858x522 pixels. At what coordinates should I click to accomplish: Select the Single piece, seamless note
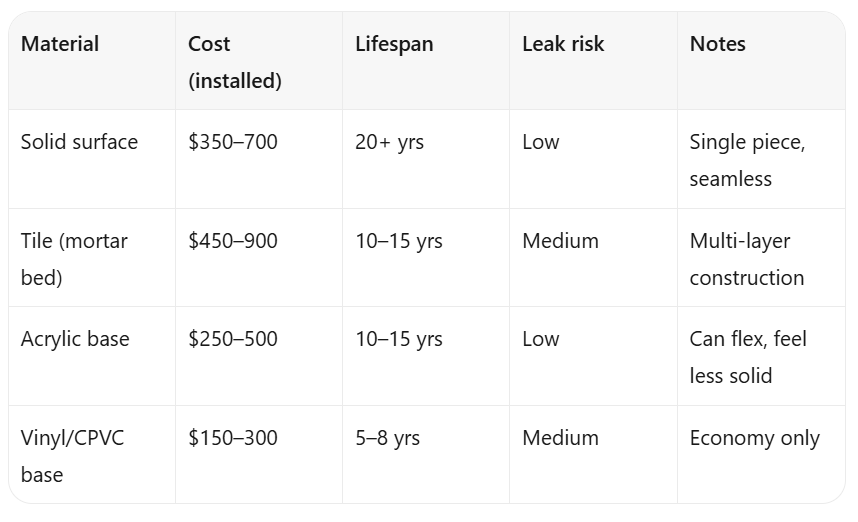pos(761,159)
